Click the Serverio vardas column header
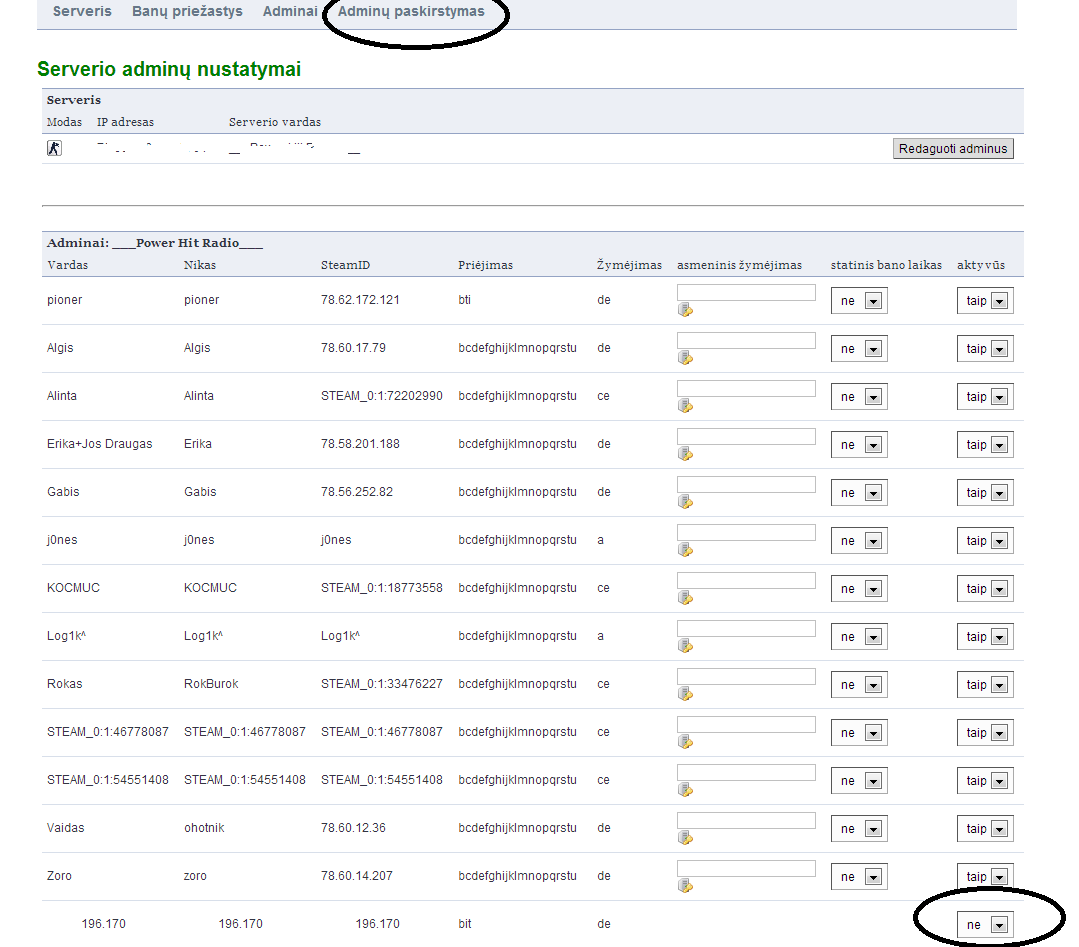Screen dimensions: 1079x947 click(x=275, y=122)
